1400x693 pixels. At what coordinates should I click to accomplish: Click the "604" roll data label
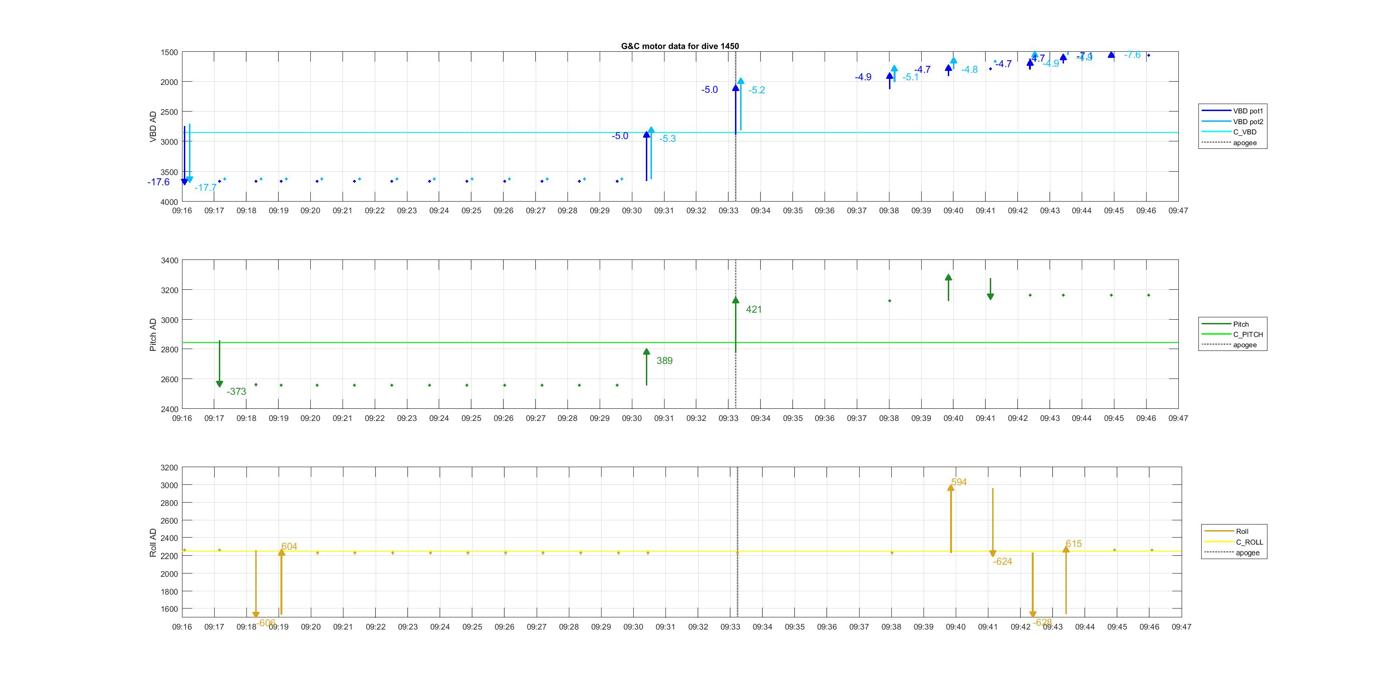pos(289,547)
